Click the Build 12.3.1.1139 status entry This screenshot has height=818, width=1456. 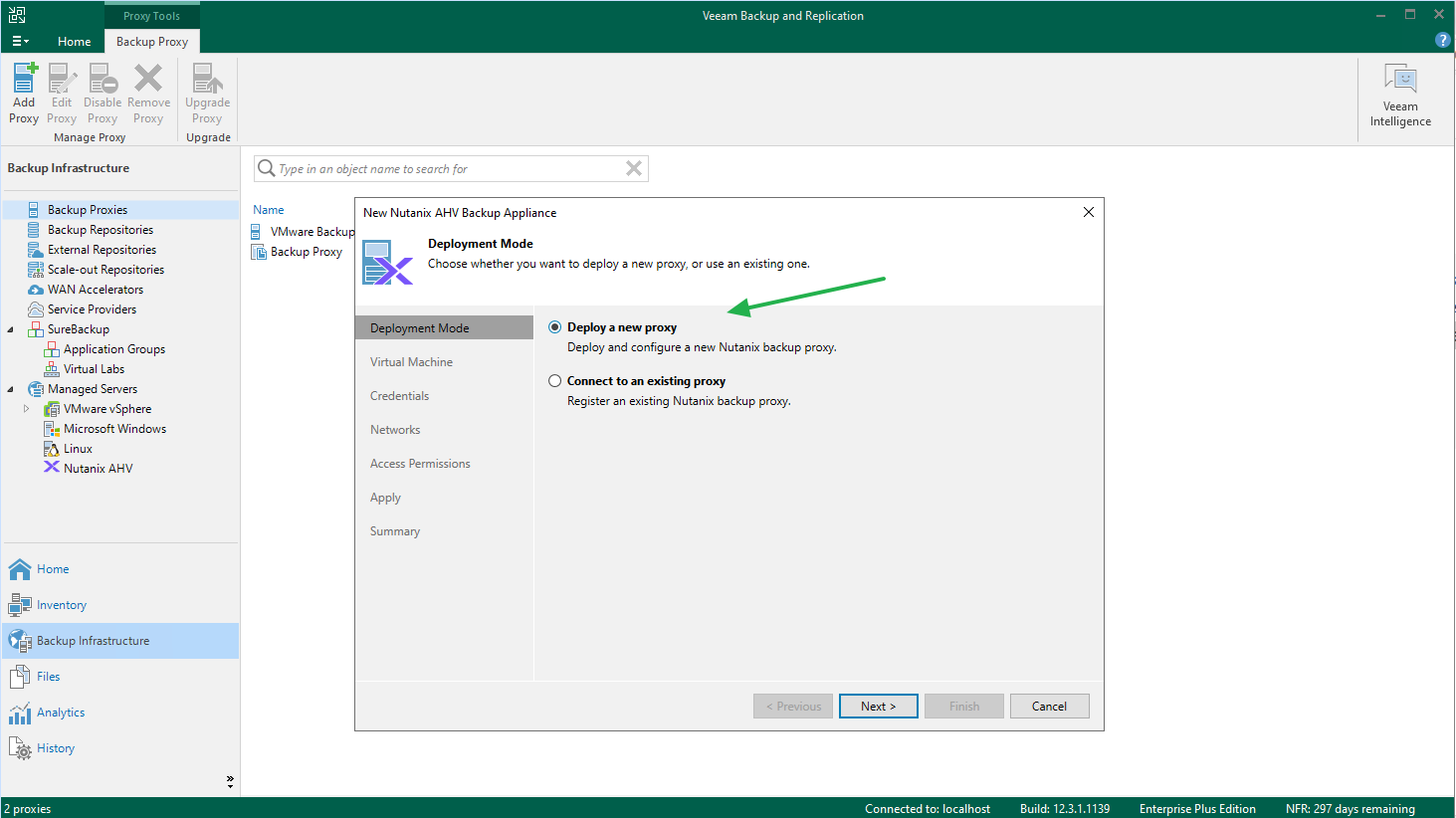click(1065, 809)
